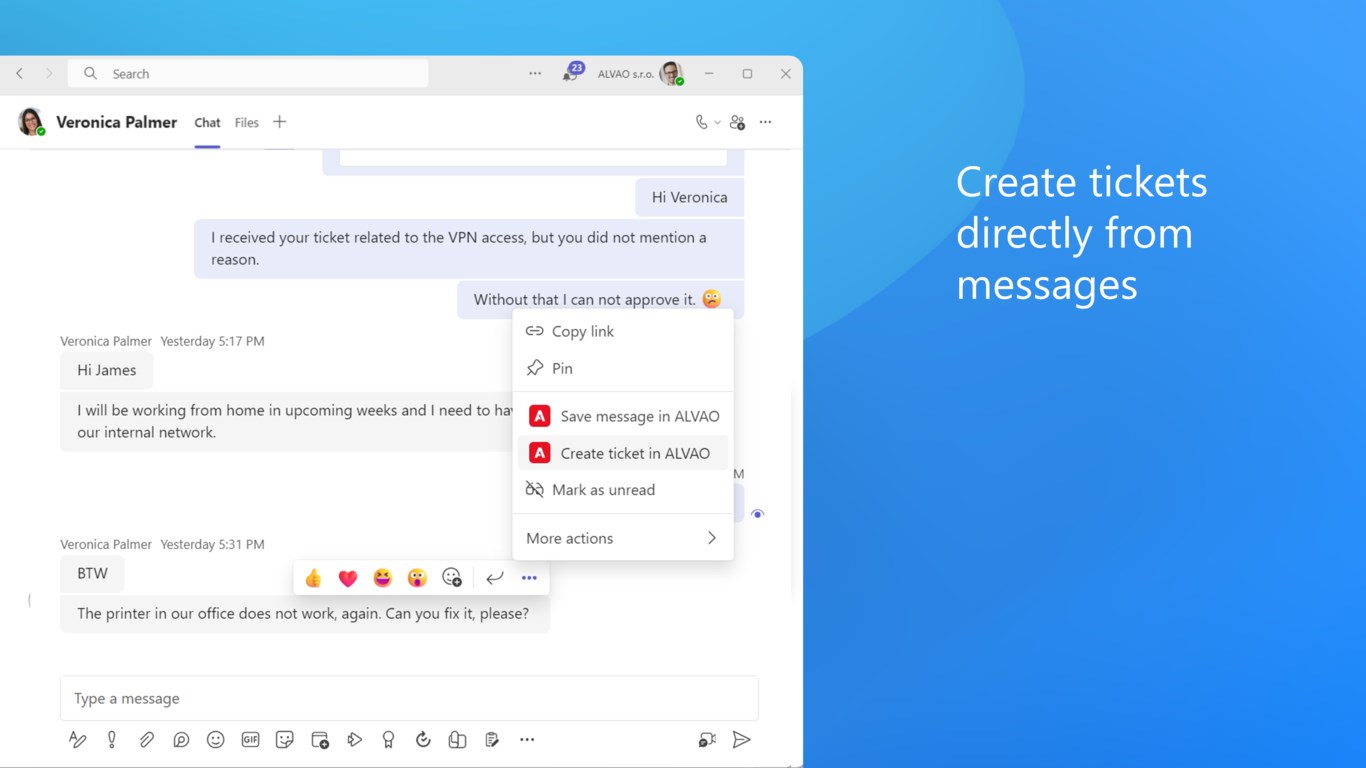
Task: Select Create ticket in ALVAO
Action: tap(623, 453)
